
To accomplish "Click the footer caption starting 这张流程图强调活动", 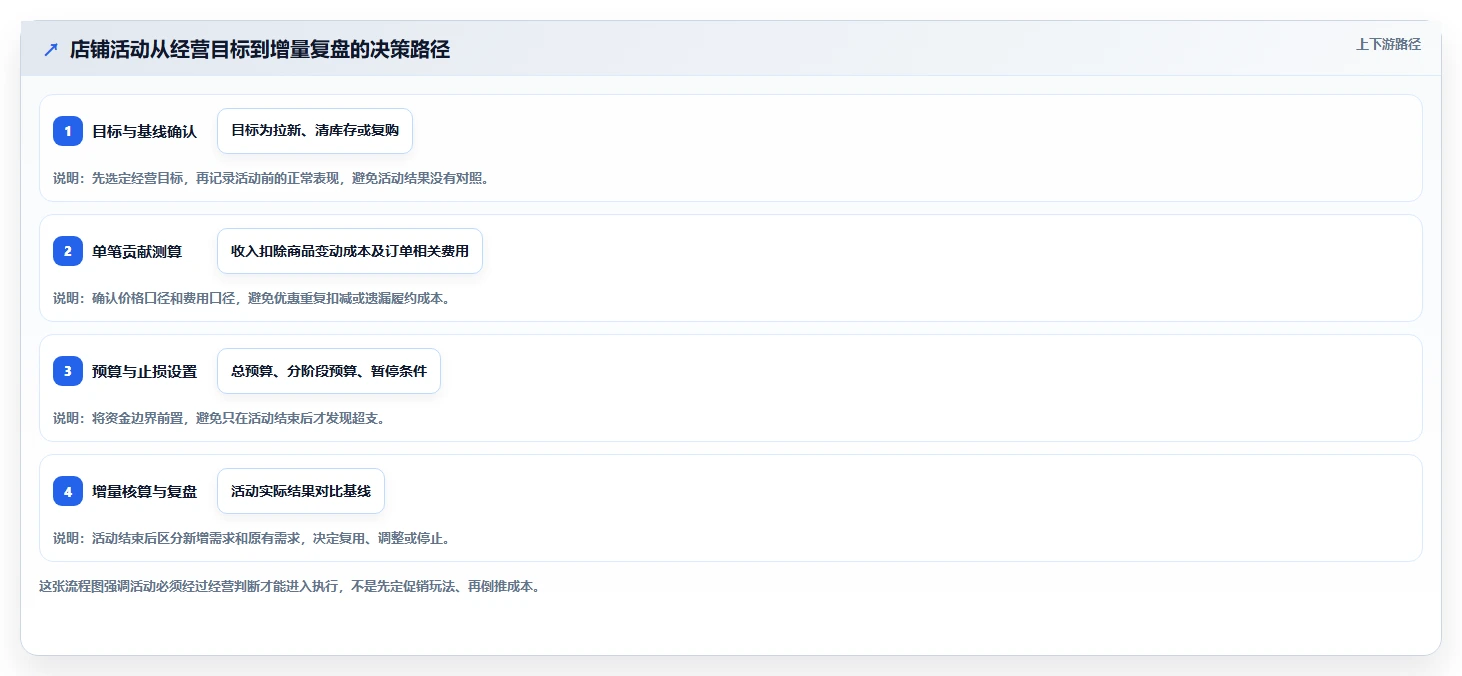I will click(x=290, y=586).
